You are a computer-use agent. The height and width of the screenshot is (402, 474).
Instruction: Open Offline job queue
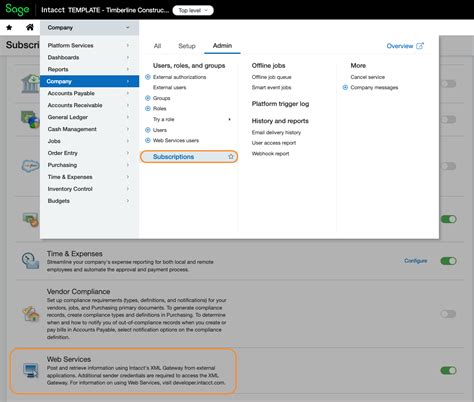(271, 77)
